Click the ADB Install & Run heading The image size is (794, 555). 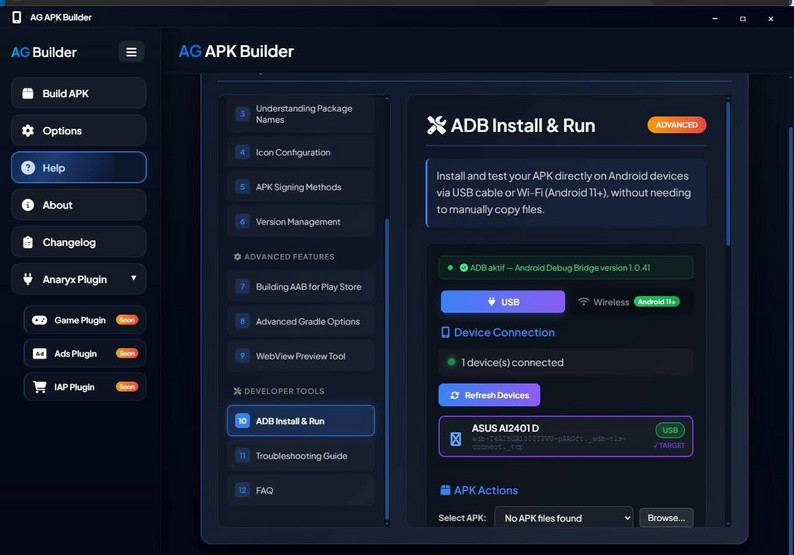523,126
